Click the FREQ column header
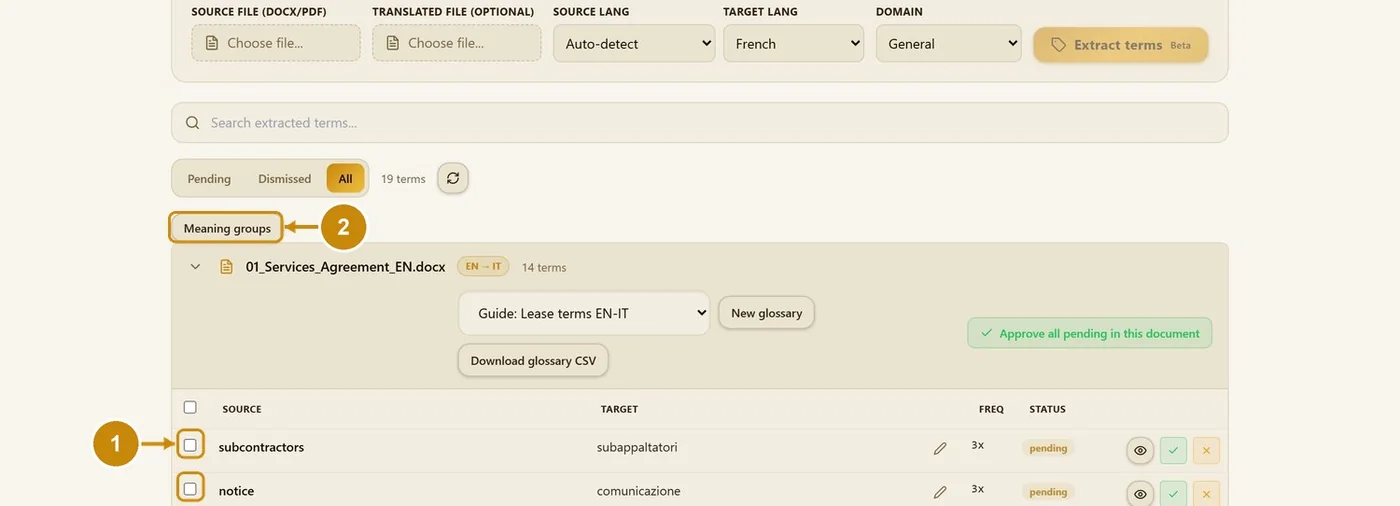The image size is (1400, 506). pyautogui.click(x=991, y=409)
